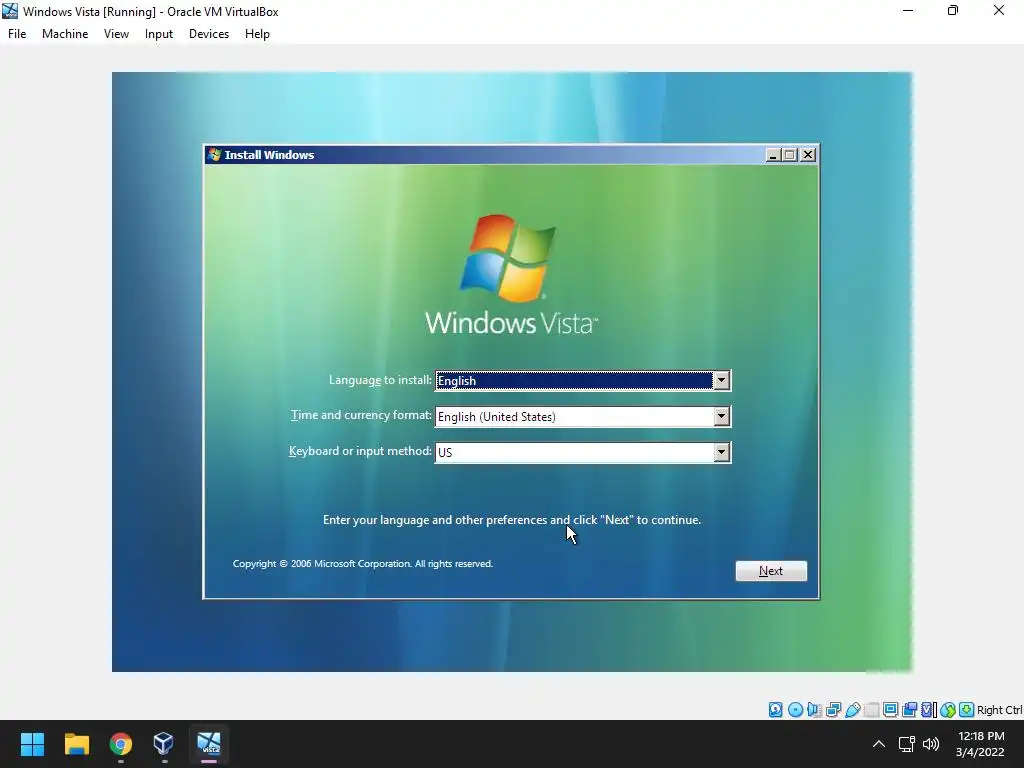Click the Right Ctrl host key label
Screen dimensions: 1024x768
click(1000, 710)
